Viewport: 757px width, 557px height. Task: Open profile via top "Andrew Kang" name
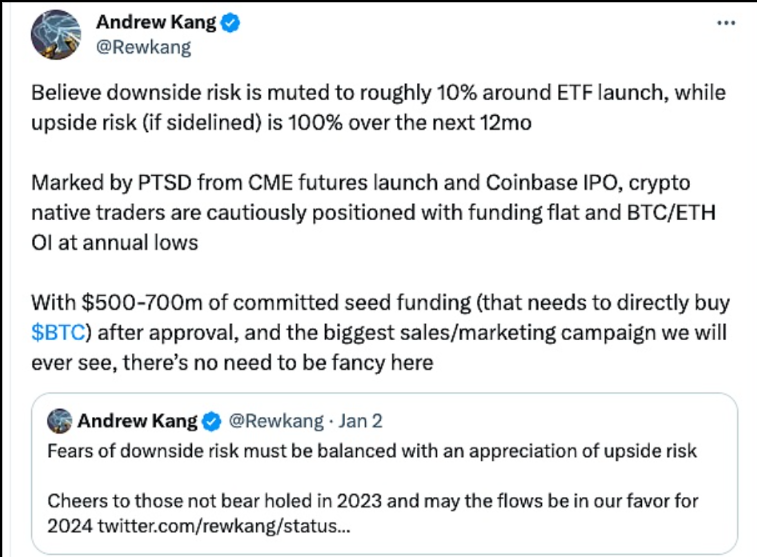click(154, 24)
